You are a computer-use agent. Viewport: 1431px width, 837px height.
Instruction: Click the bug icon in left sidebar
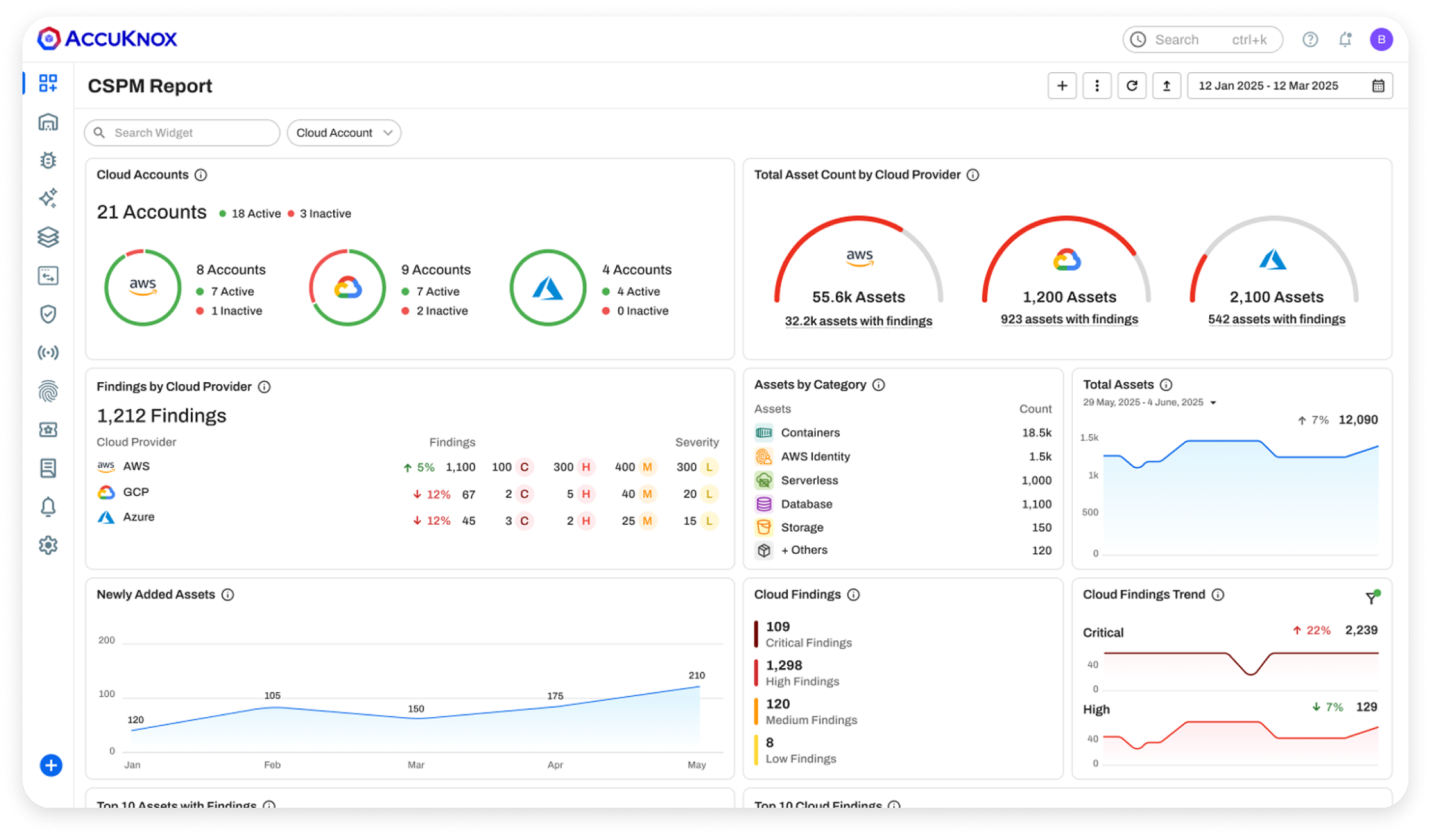coord(48,160)
